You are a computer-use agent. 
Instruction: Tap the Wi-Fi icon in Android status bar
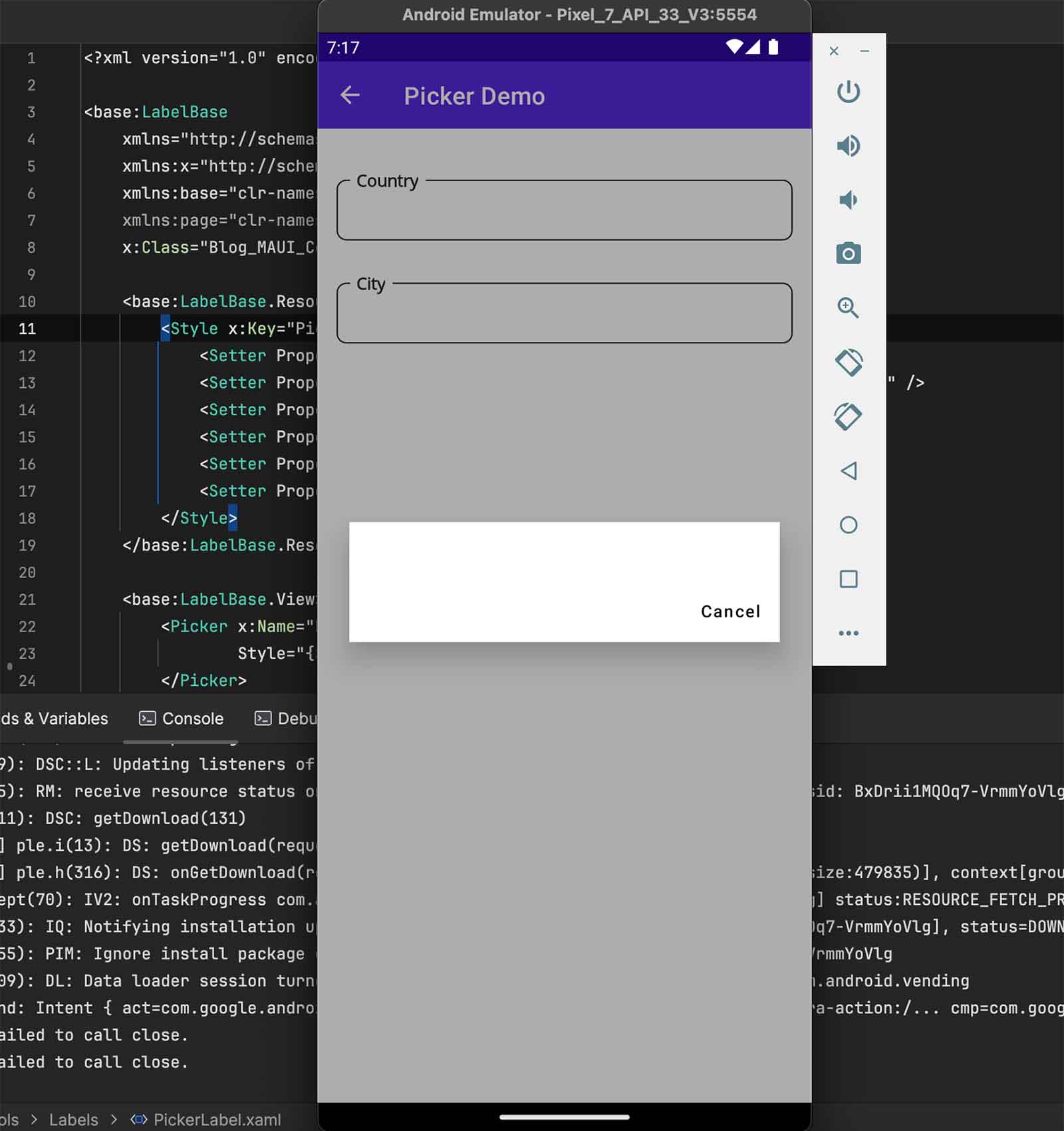[733, 47]
